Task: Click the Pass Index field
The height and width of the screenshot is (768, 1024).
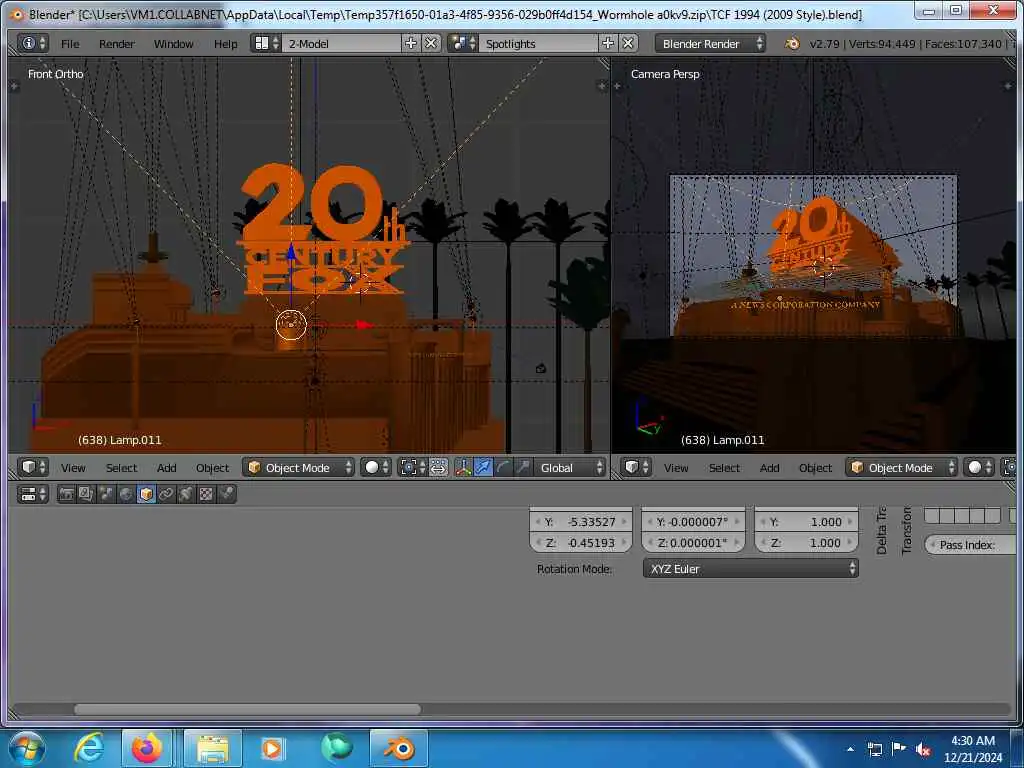Action: 971,545
